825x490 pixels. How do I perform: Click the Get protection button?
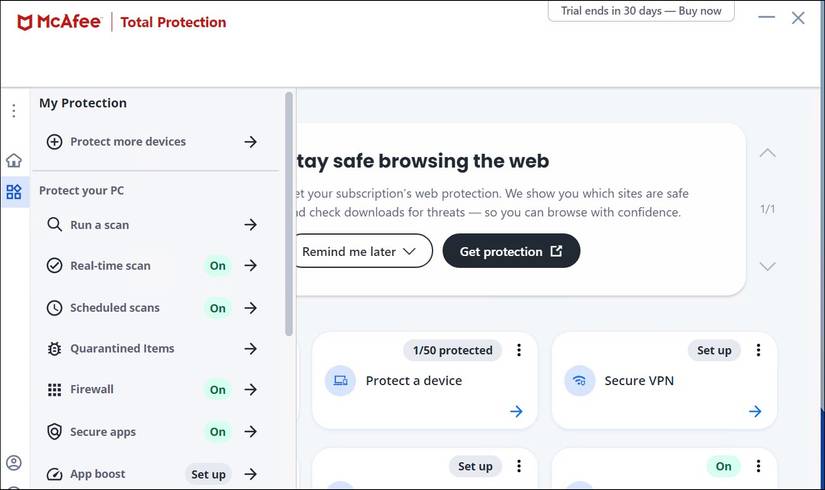coord(511,252)
